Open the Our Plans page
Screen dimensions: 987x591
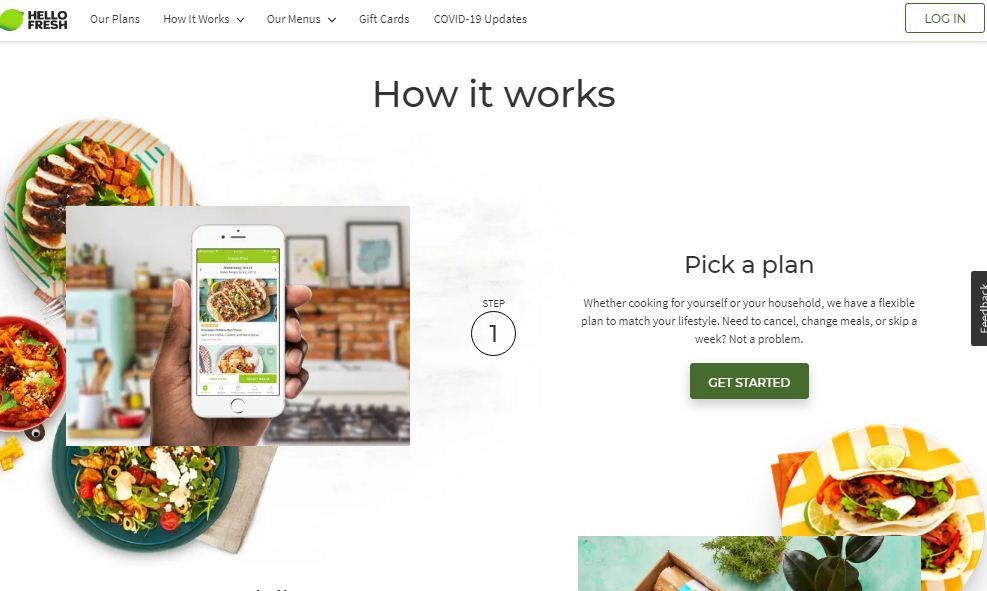tap(115, 19)
